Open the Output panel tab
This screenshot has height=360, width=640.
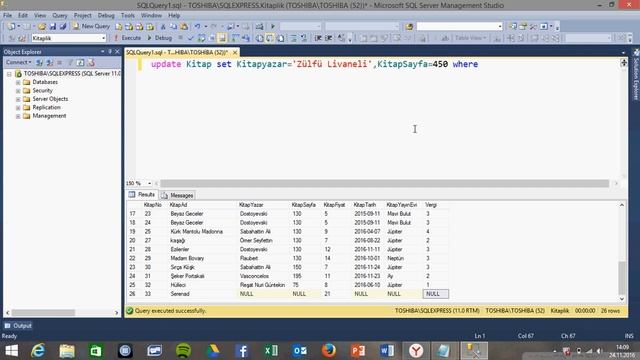18,326
